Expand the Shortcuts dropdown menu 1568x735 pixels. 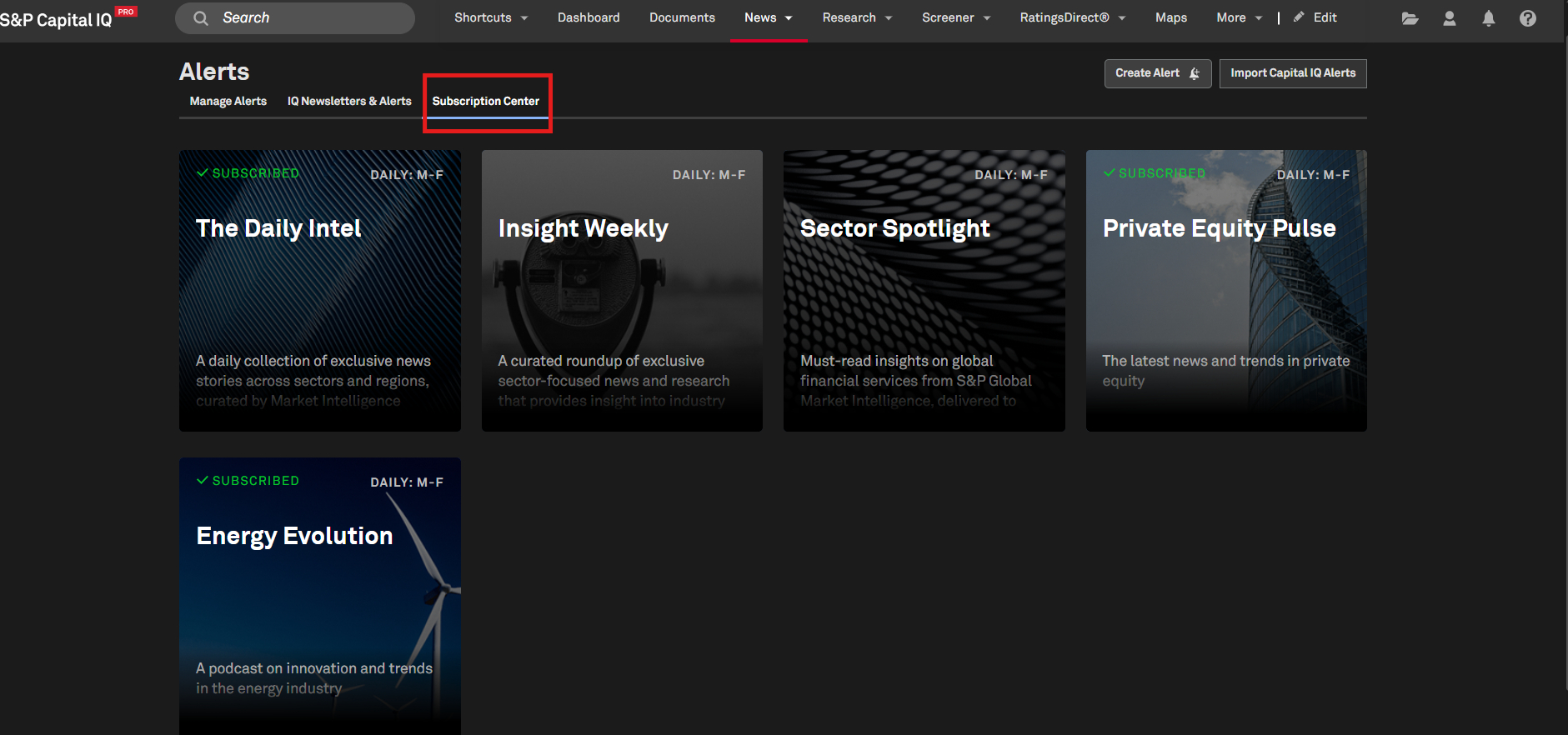click(x=491, y=17)
